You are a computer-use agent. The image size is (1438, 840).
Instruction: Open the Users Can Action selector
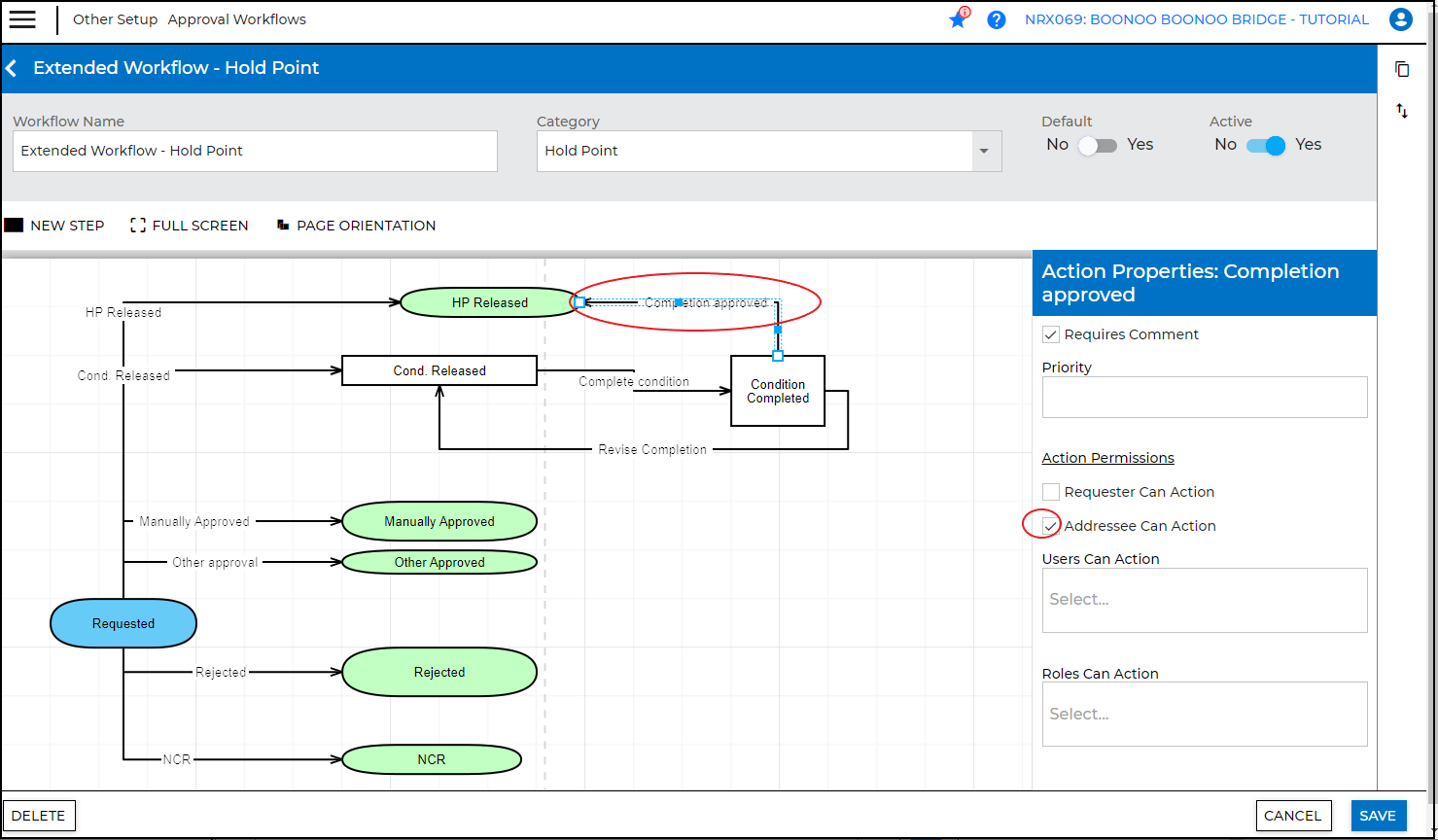[x=1204, y=600]
